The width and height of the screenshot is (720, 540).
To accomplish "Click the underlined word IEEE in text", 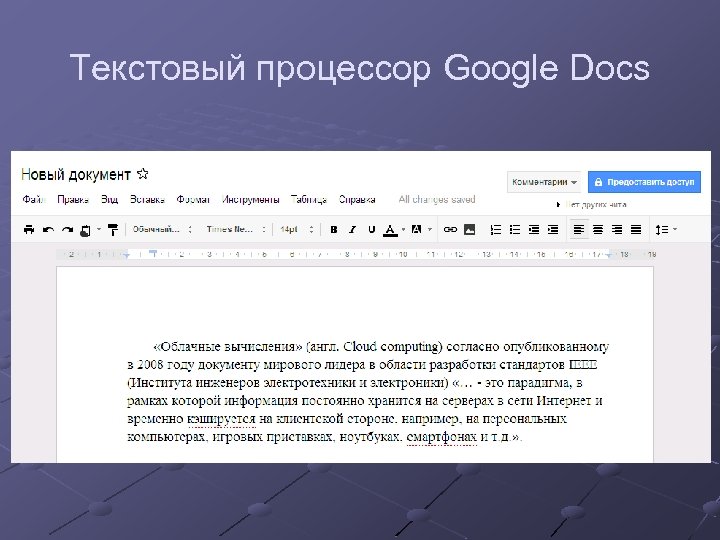I will pyautogui.click(x=583, y=365).
